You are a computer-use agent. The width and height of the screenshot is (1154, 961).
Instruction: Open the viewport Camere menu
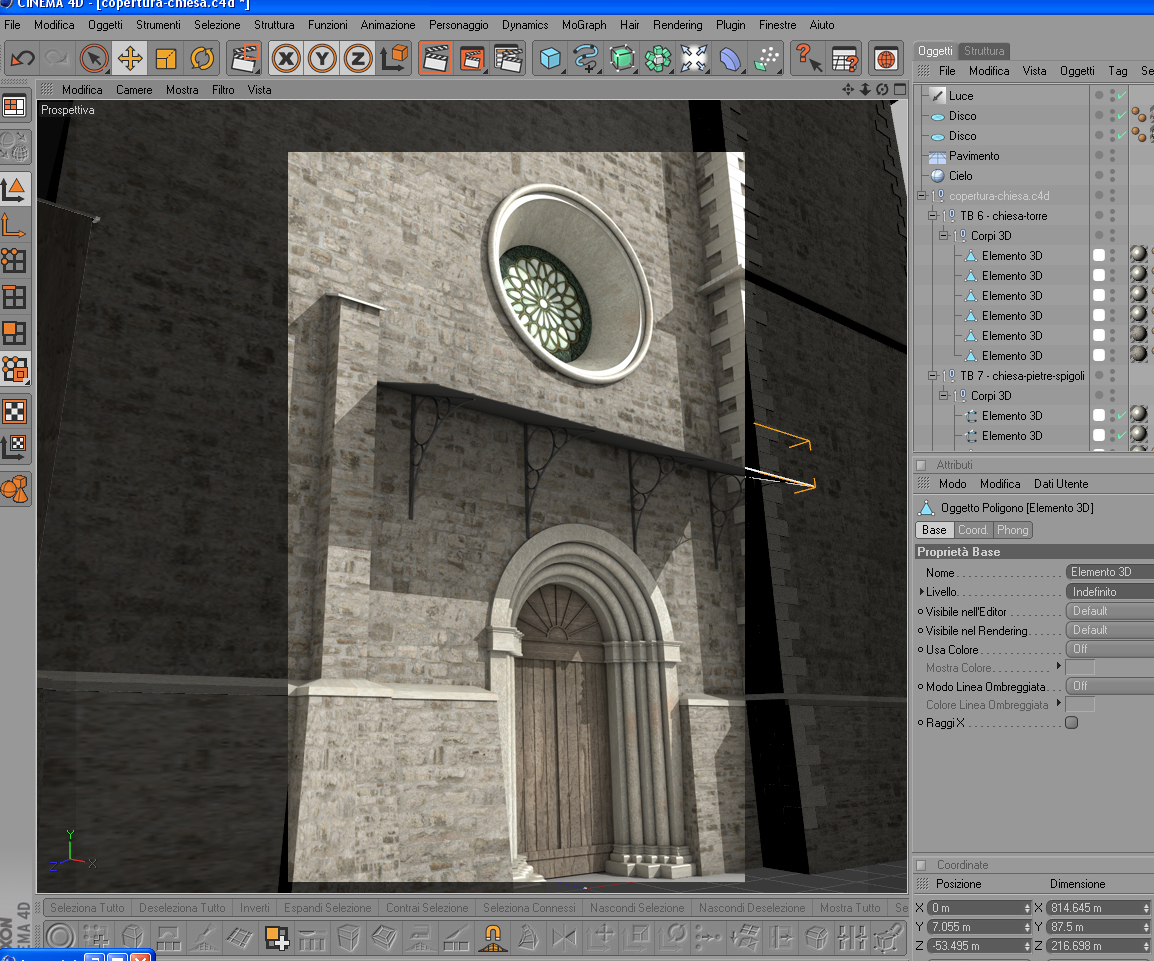(x=134, y=90)
